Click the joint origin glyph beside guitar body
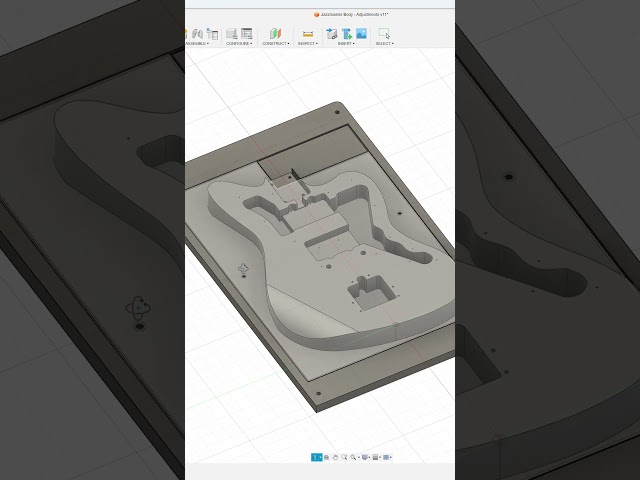This screenshot has height=480, width=640. 243,269
